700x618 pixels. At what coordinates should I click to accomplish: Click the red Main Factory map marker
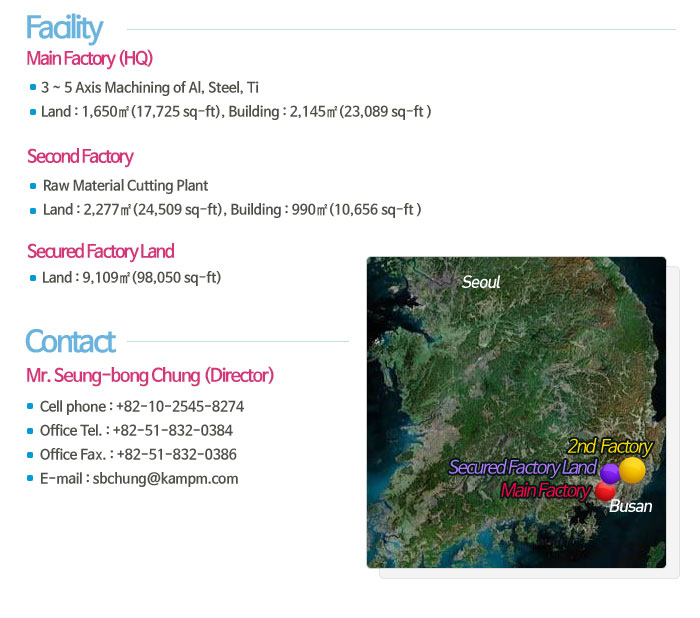(x=605, y=491)
